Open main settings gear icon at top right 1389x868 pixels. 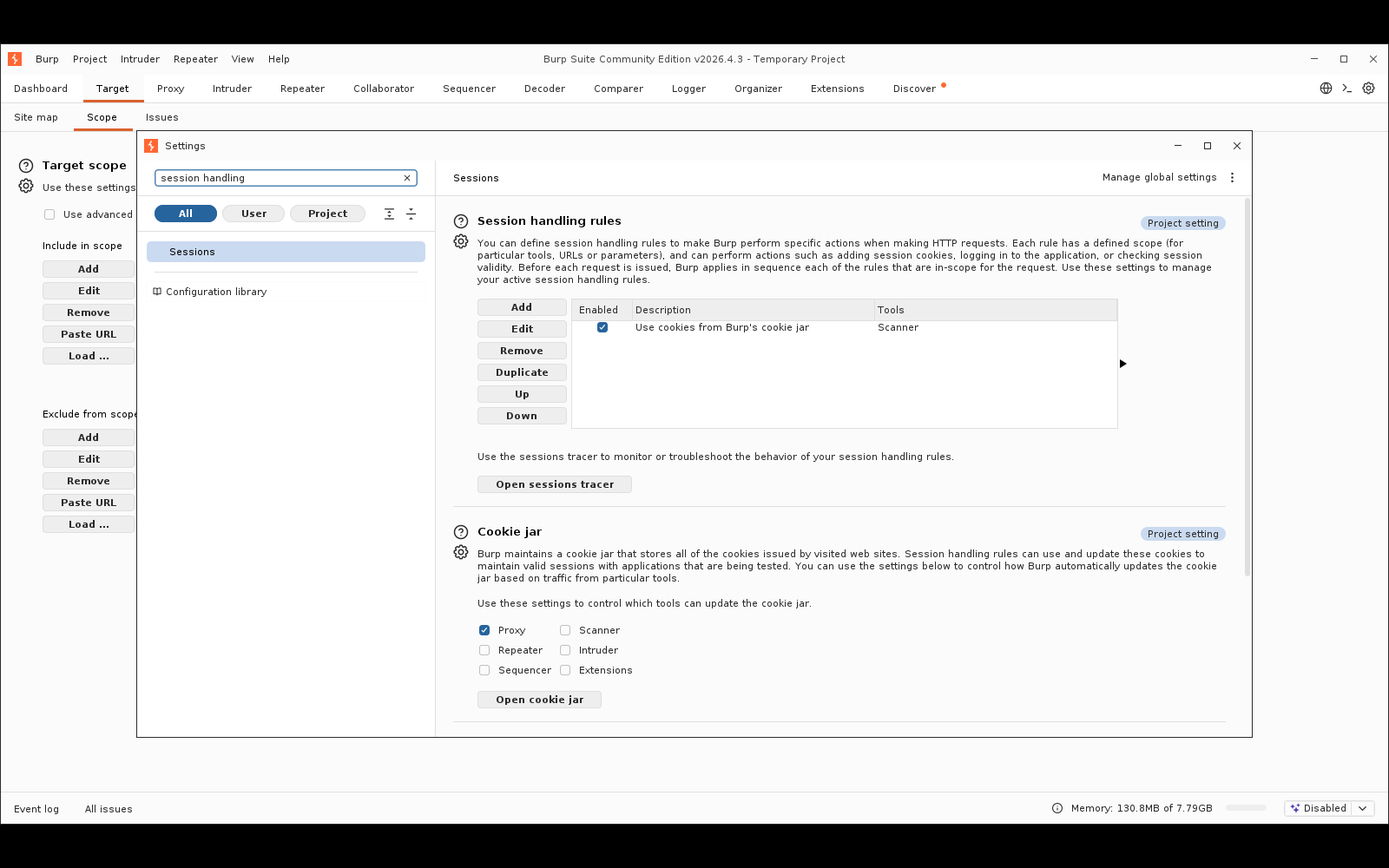[x=1369, y=89]
